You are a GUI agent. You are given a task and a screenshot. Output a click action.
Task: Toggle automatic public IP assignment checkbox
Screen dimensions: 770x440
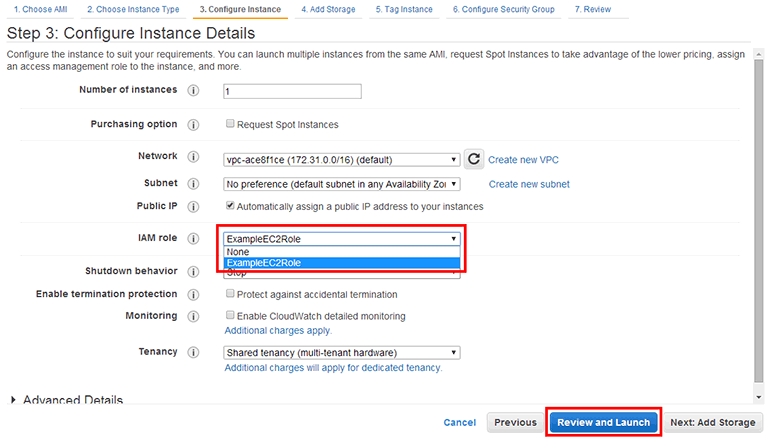pos(230,207)
